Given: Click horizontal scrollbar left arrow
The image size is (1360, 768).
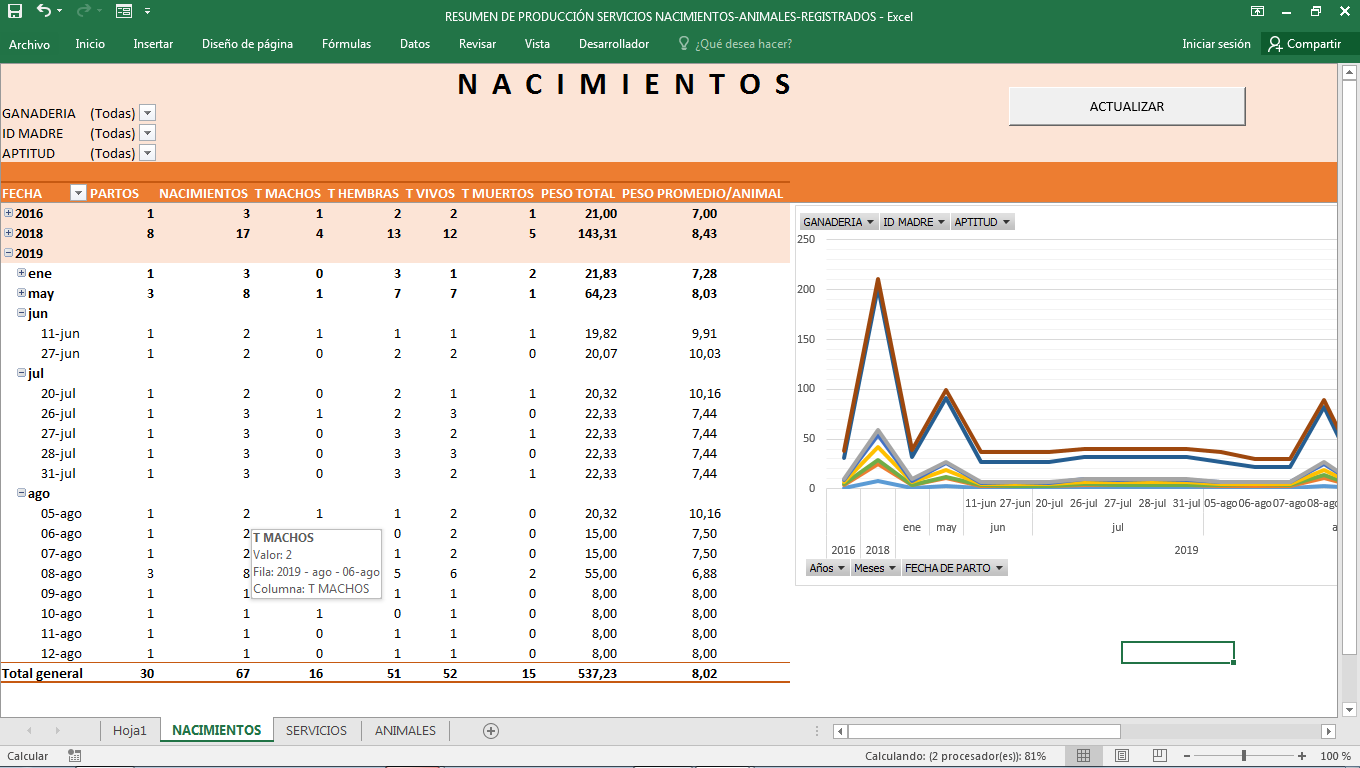Looking at the screenshot, I should 840,731.
